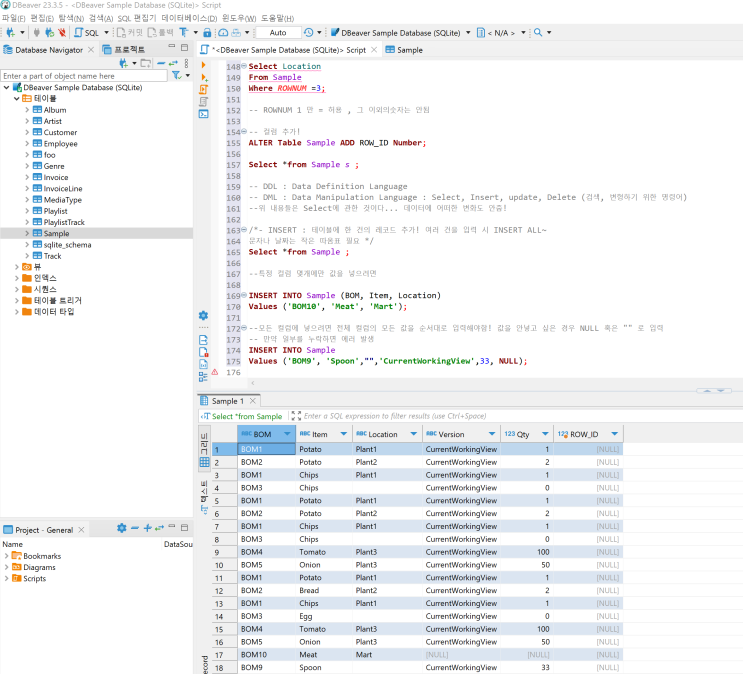Screen dimensions: 743x674
Task: Switch the results to grid view icon
Action: click(205, 463)
